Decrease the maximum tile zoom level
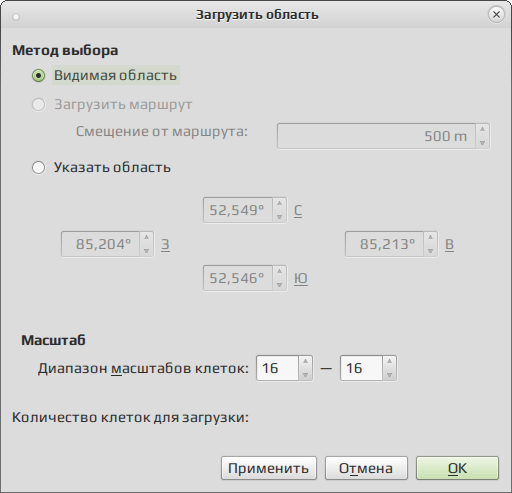The image size is (512, 493). (x=389, y=374)
